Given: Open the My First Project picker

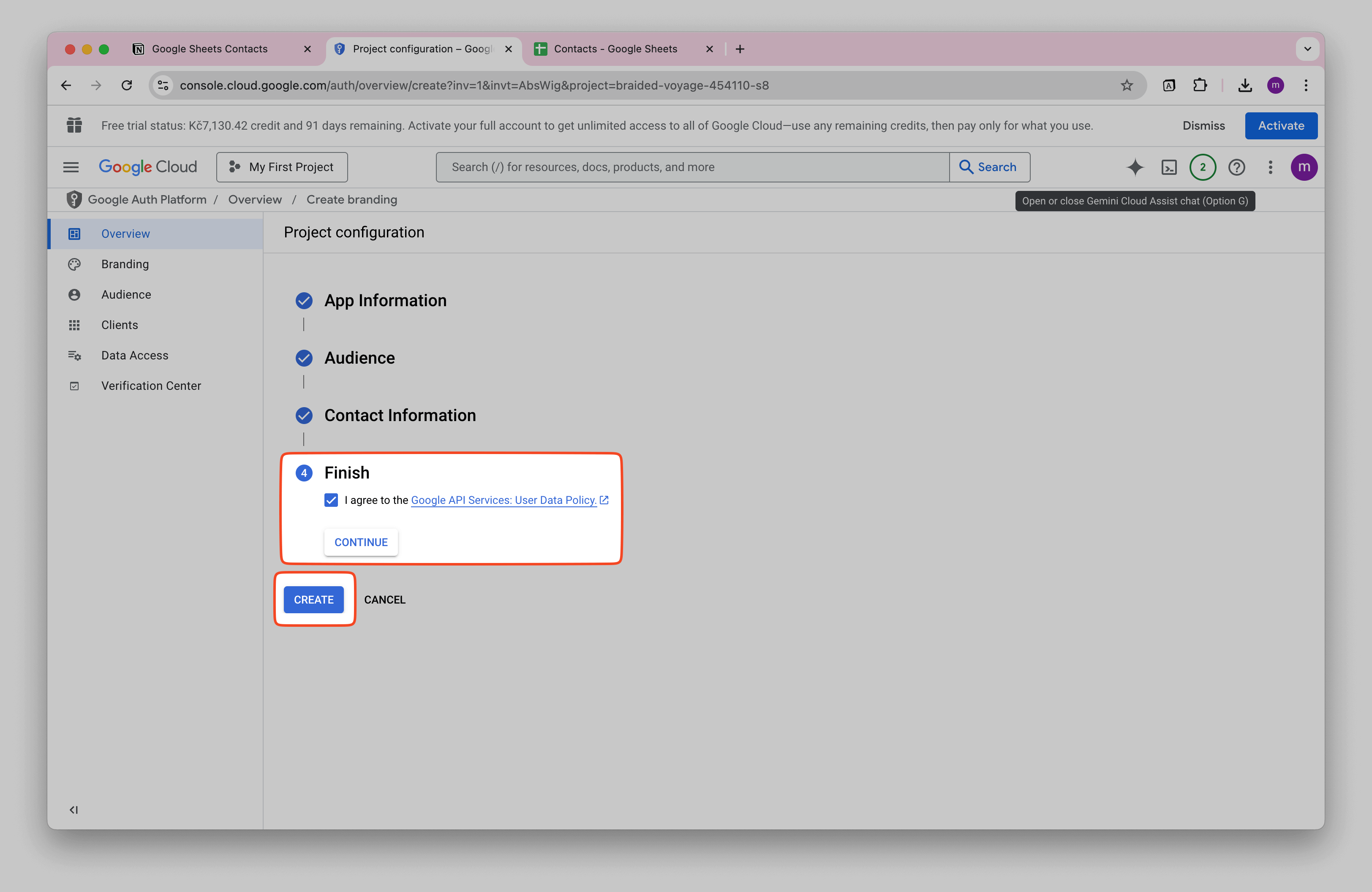Looking at the screenshot, I should pyautogui.click(x=282, y=166).
